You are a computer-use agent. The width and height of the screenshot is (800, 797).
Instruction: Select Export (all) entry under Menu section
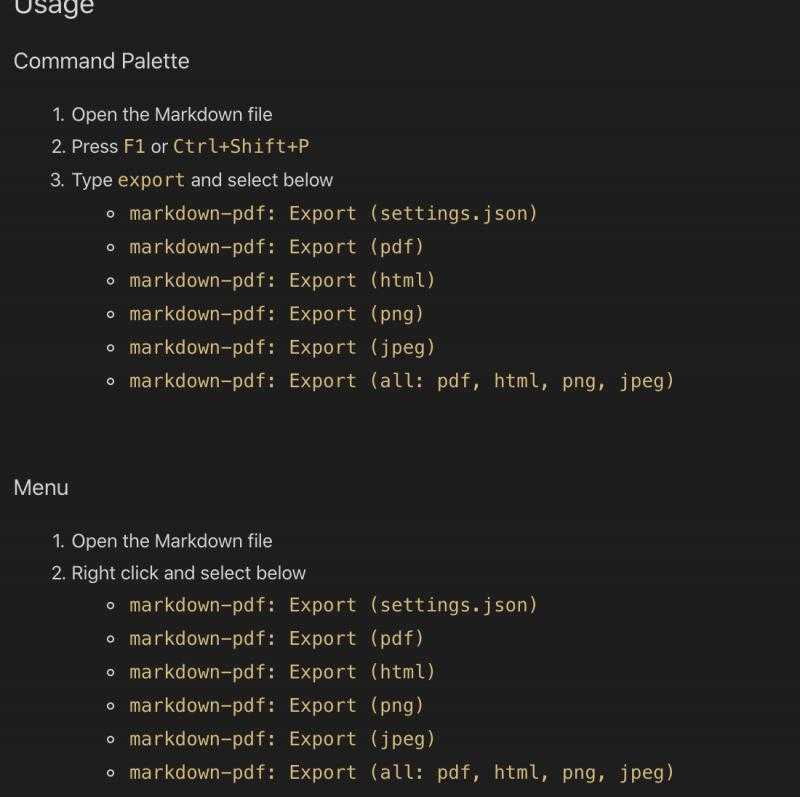click(x=402, y=773)
